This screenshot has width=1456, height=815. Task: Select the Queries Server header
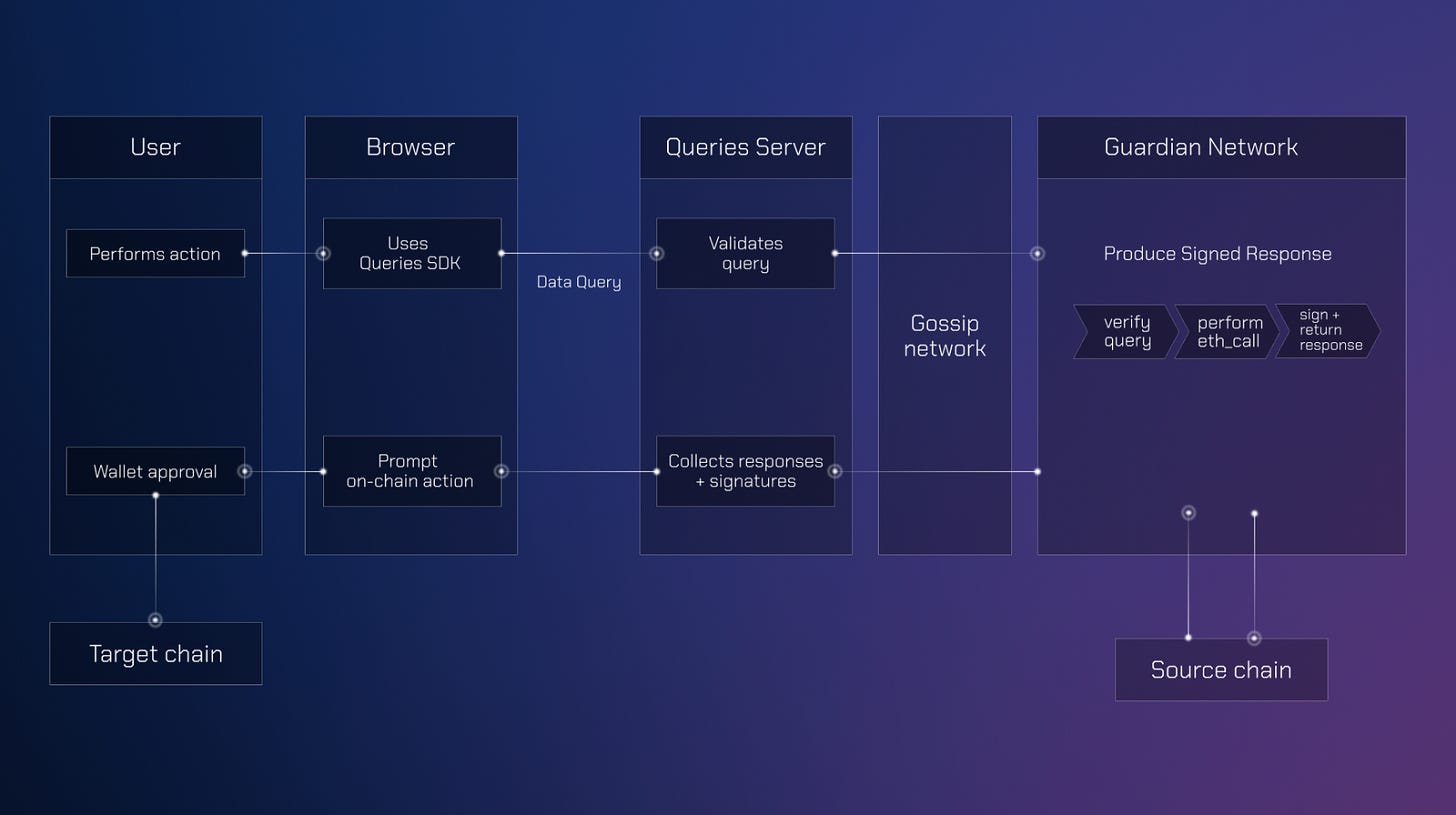point(746,147)
